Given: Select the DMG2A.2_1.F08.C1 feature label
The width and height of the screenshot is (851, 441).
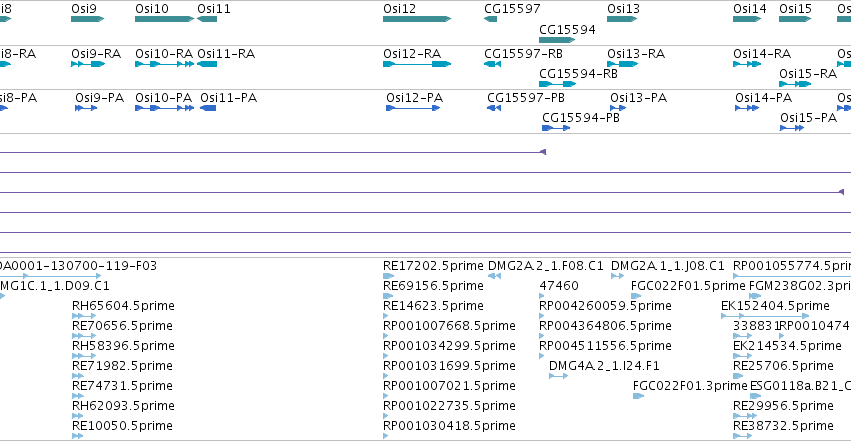Looking at the screenshot, I should pos(545,266).
